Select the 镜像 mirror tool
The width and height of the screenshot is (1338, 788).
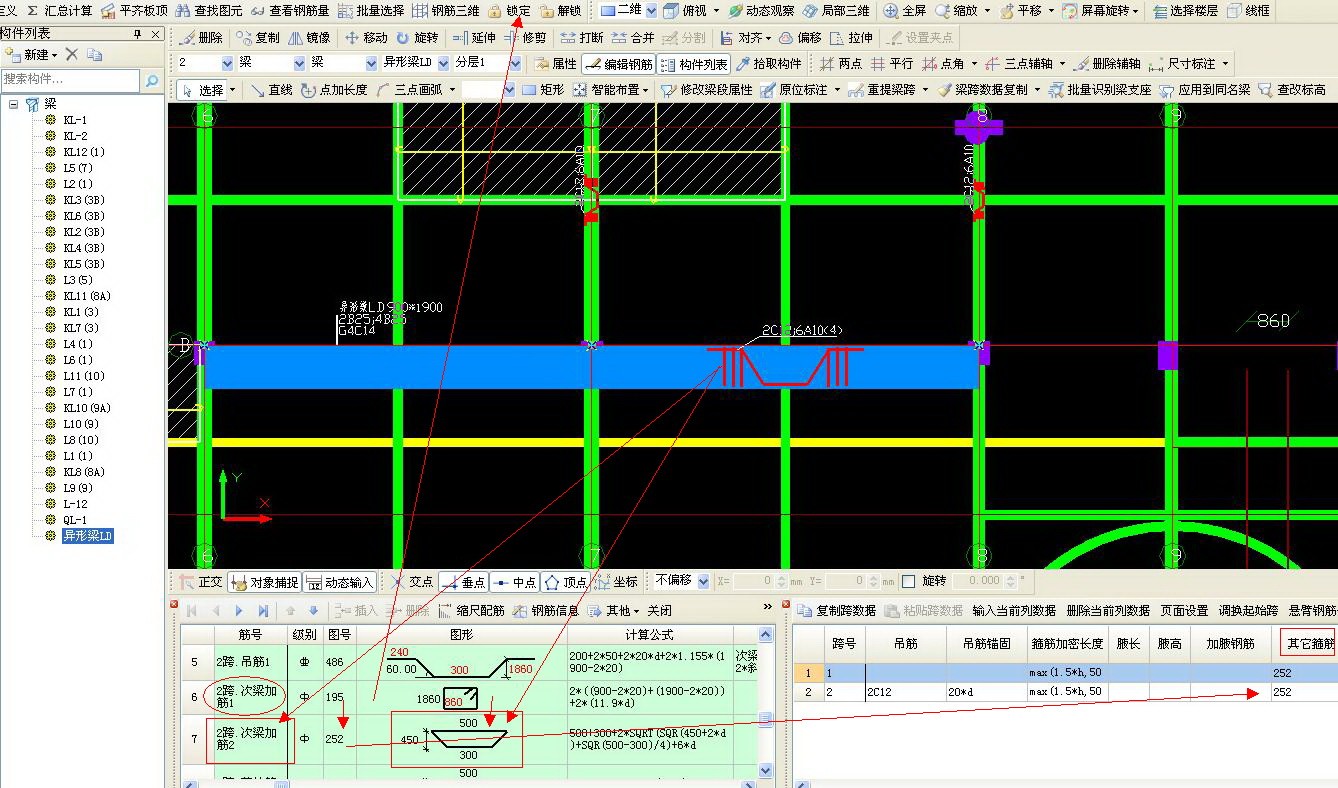(x=309, y=37)
